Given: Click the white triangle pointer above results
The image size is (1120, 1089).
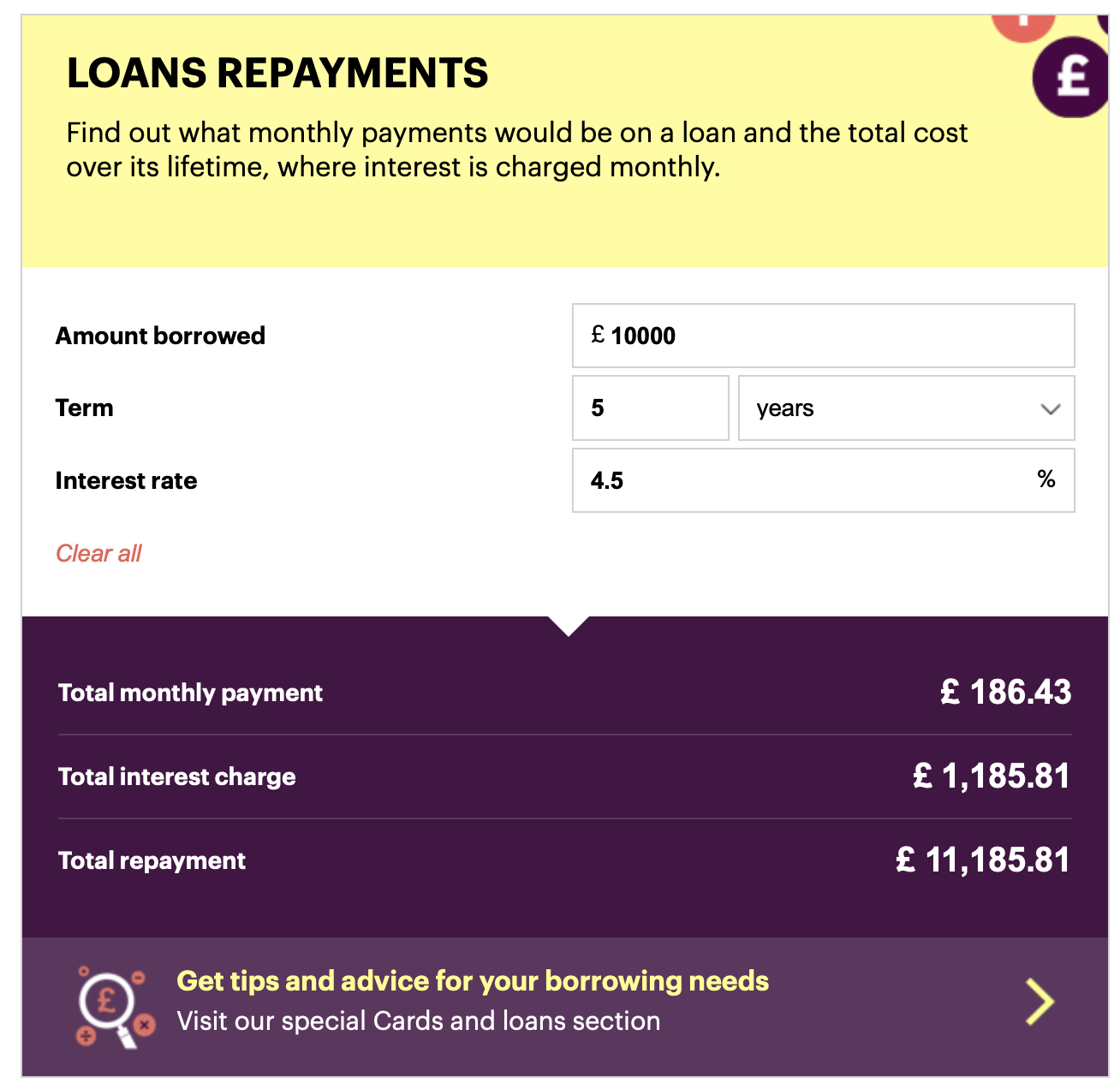Looking at the screenshot, I should click(x=568, y=626).
